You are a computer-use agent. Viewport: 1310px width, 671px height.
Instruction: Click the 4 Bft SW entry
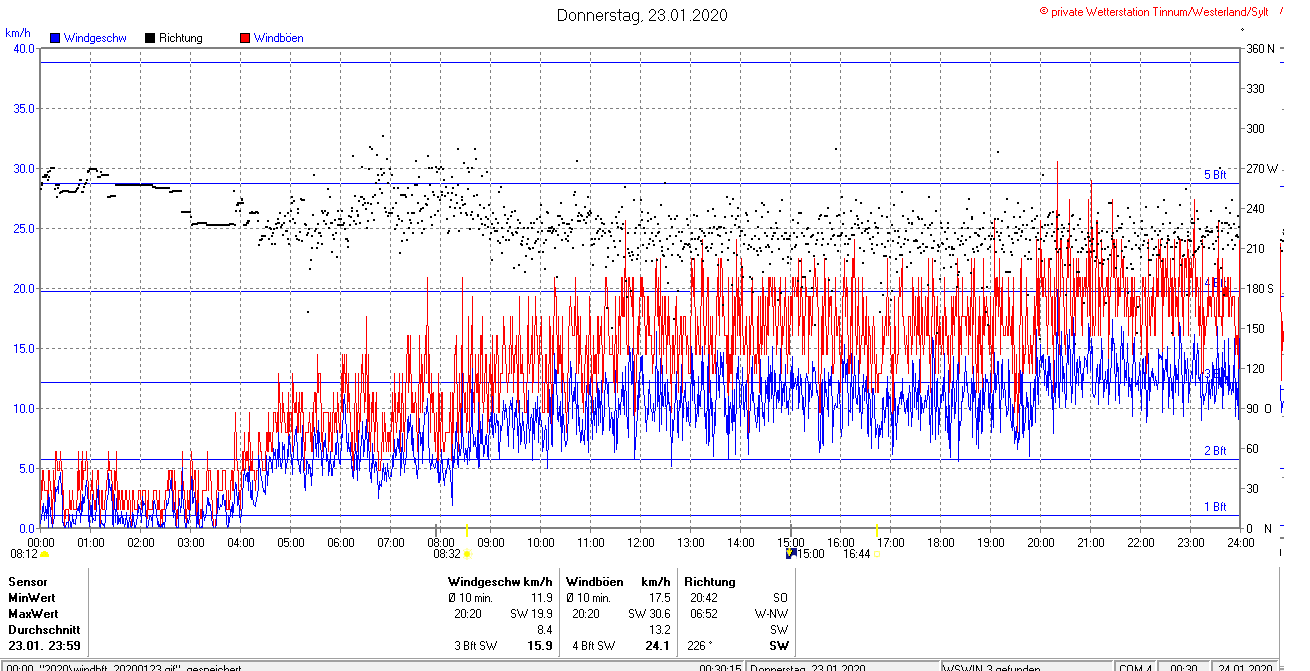(594, 646)
